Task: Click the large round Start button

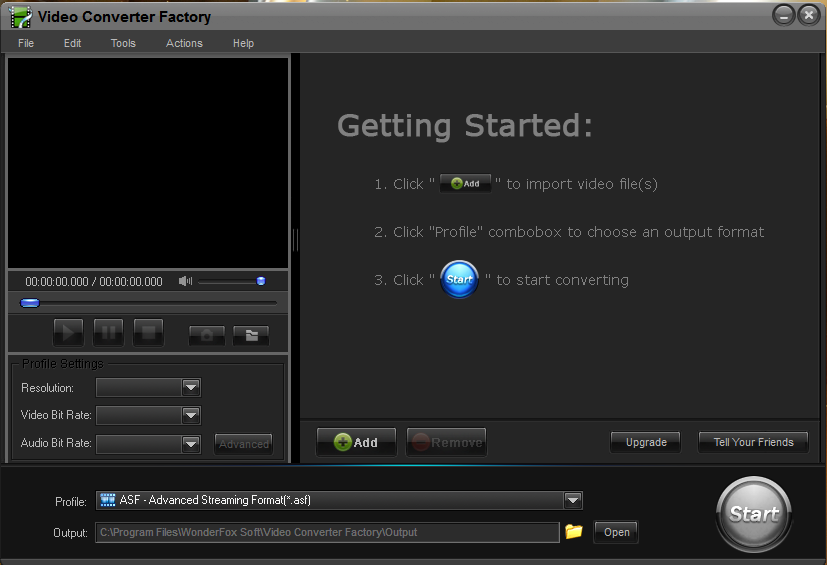Action: click(754, 514)
